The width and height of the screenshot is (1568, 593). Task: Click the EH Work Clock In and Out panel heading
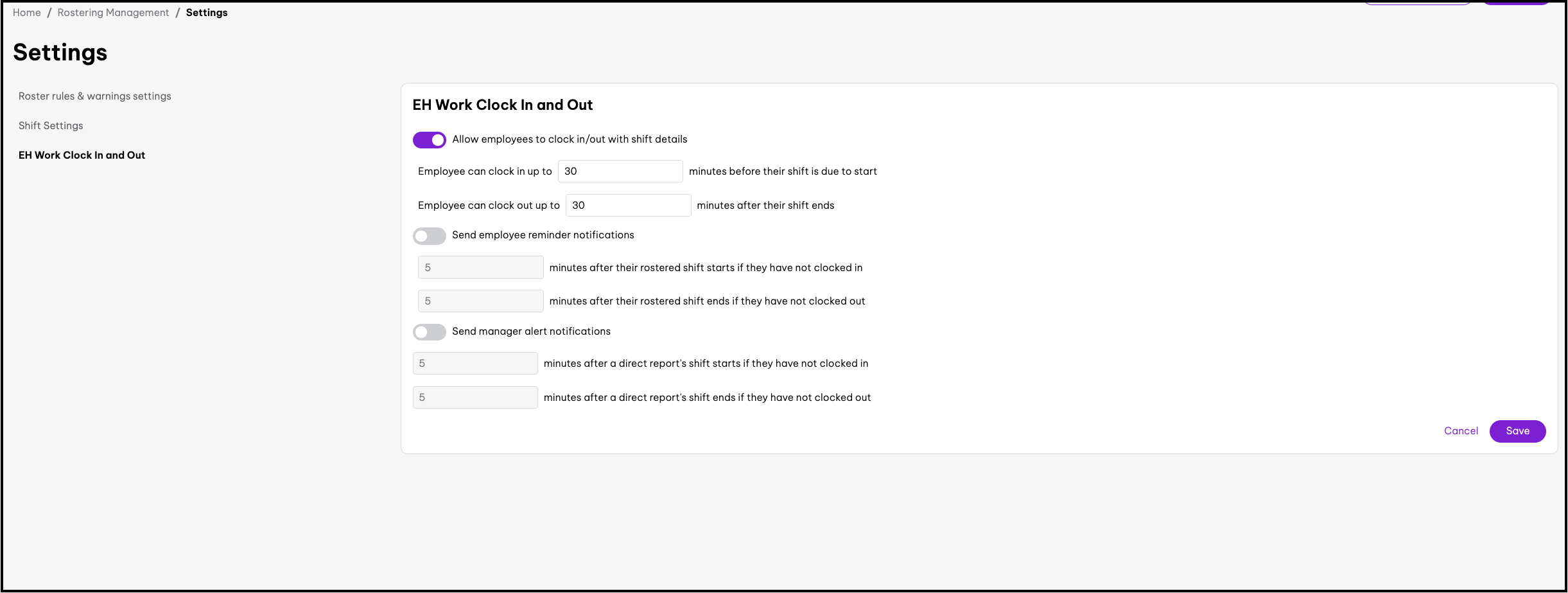pyautogui.click(x=502, y=105)
